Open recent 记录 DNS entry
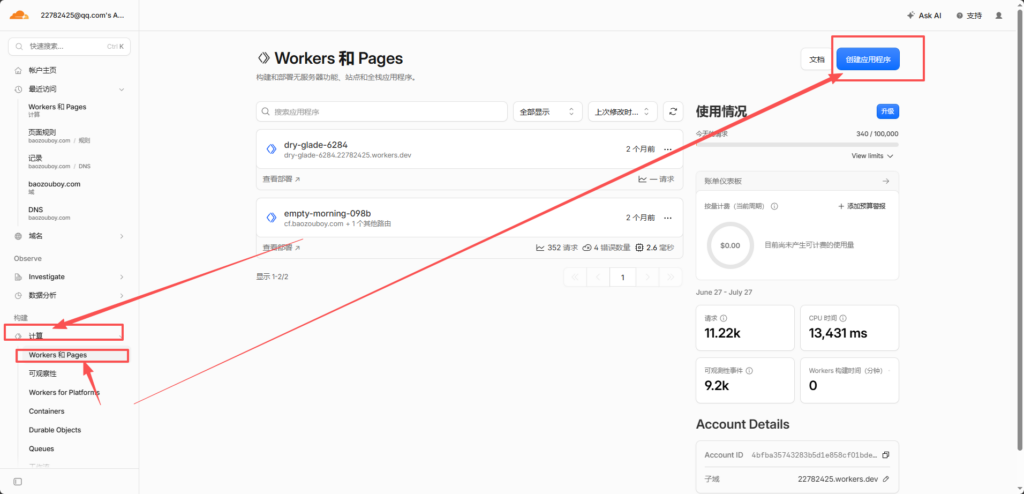1024x494 pixels. 59,161
